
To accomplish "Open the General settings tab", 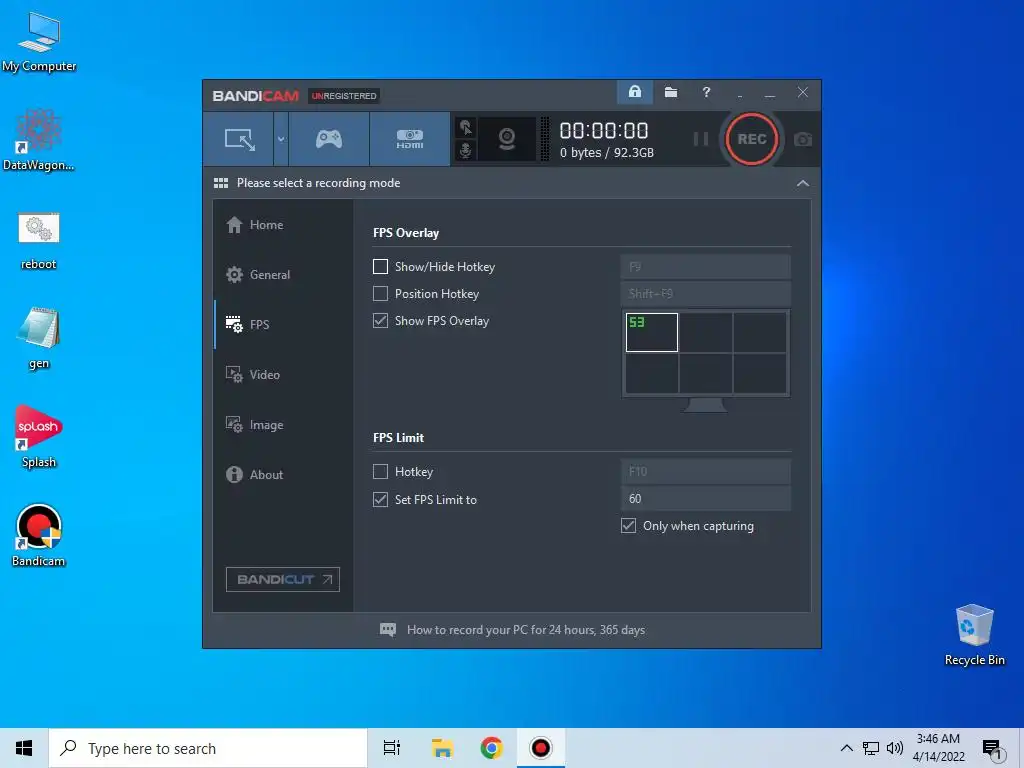I will click(x=283, y=275).
